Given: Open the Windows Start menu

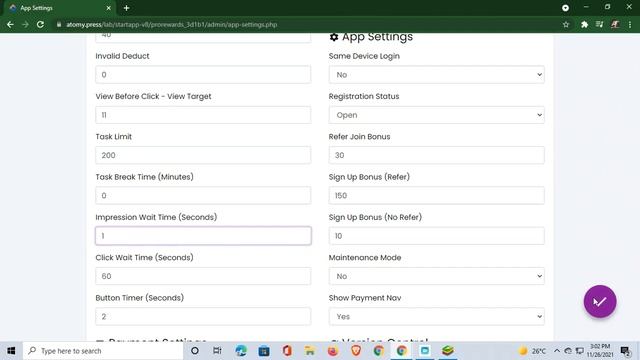Looking at the screenshot, I should coord(11,351).
